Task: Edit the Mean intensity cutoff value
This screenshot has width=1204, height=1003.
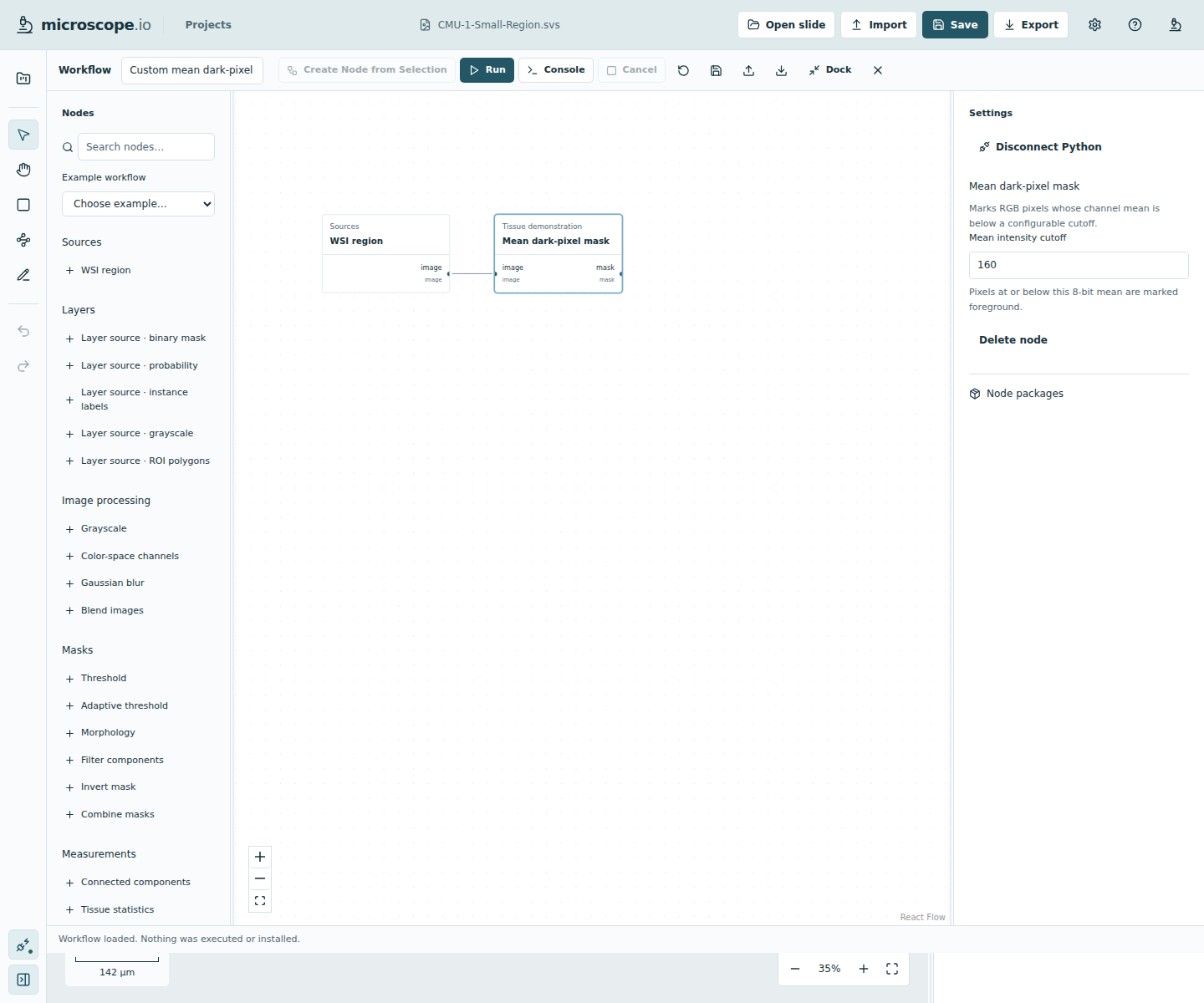Action: [x=1079, y=265]
